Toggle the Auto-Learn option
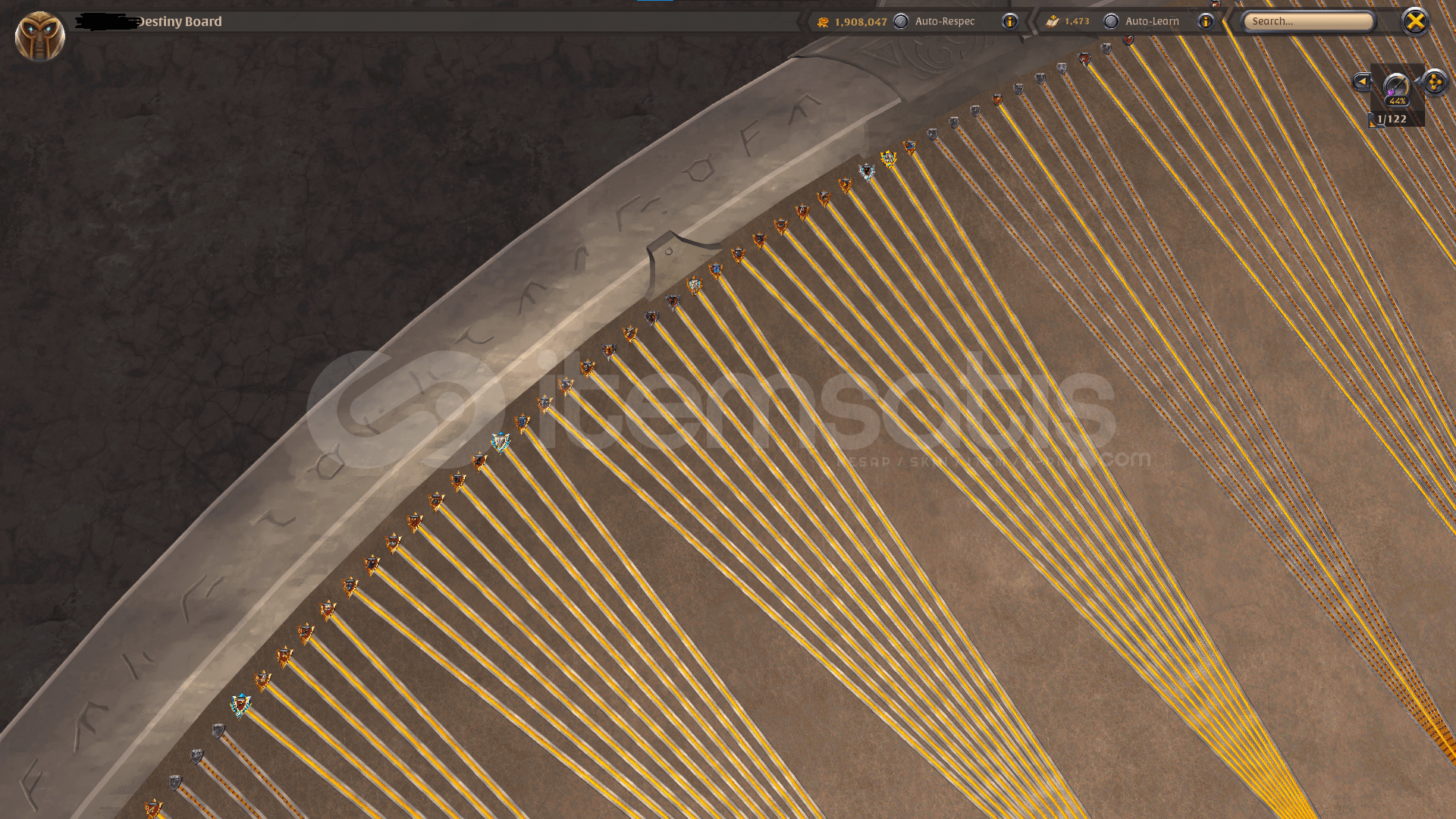 tap(1111, 21)
